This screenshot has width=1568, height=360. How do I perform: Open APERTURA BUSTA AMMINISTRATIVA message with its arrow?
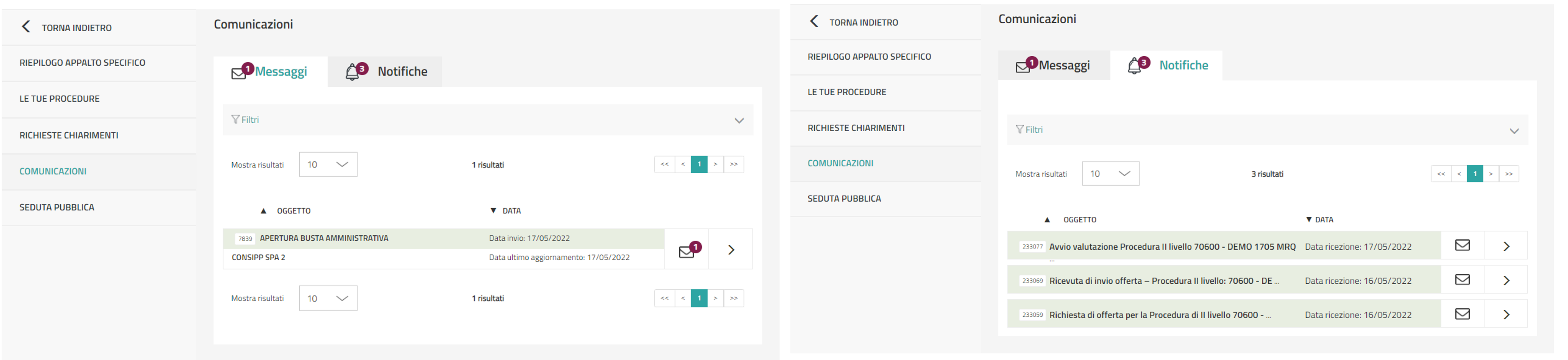coord(732,250)
